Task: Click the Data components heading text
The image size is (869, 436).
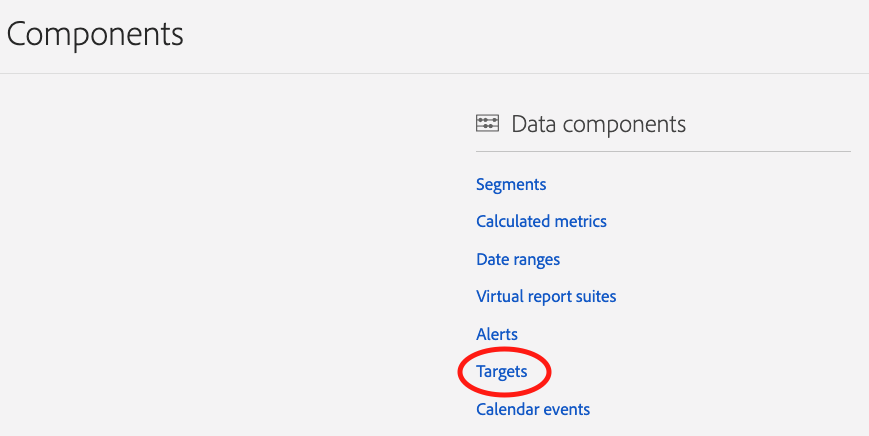Action: point(599,124)
